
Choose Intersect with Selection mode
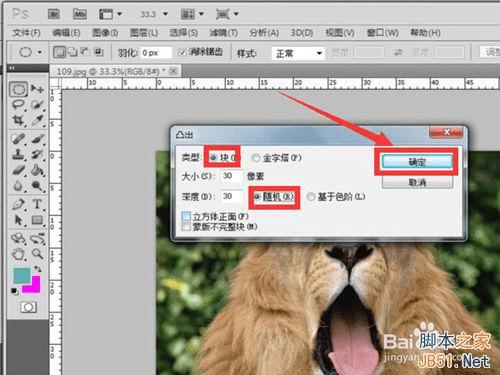[99, 52]
